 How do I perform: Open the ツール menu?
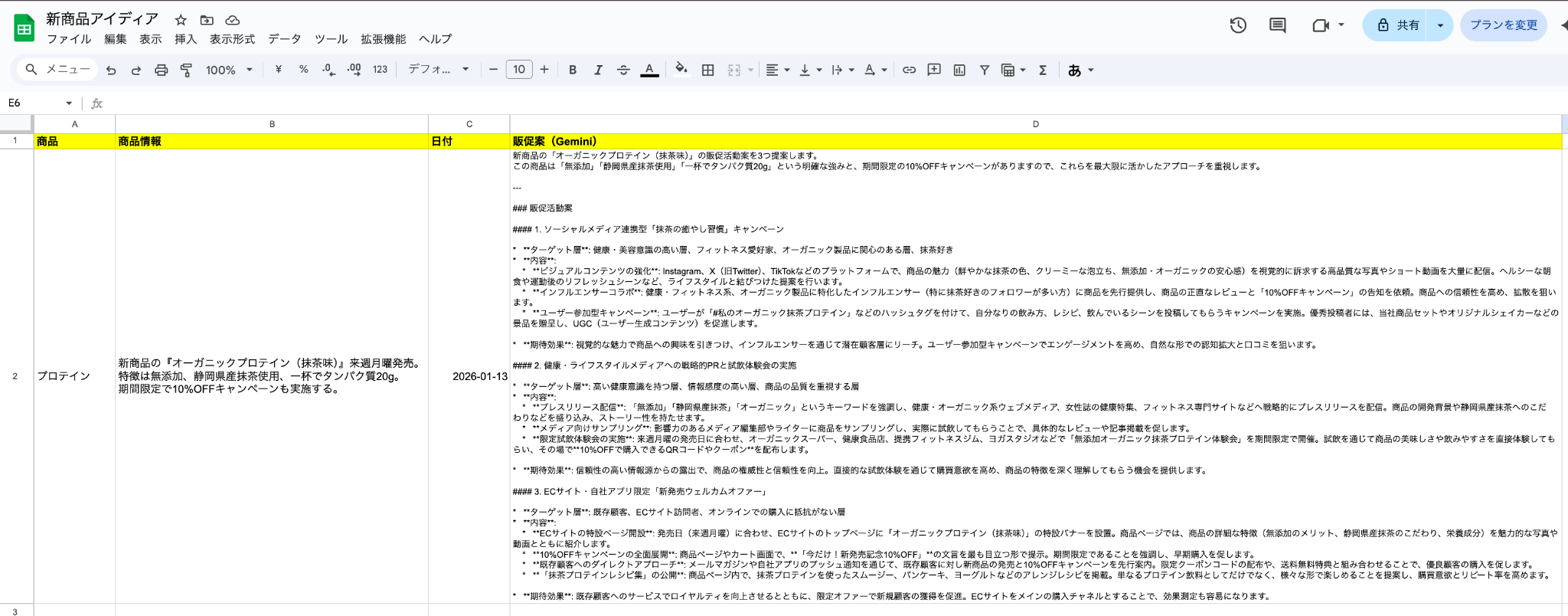click(x=332, y=39)
